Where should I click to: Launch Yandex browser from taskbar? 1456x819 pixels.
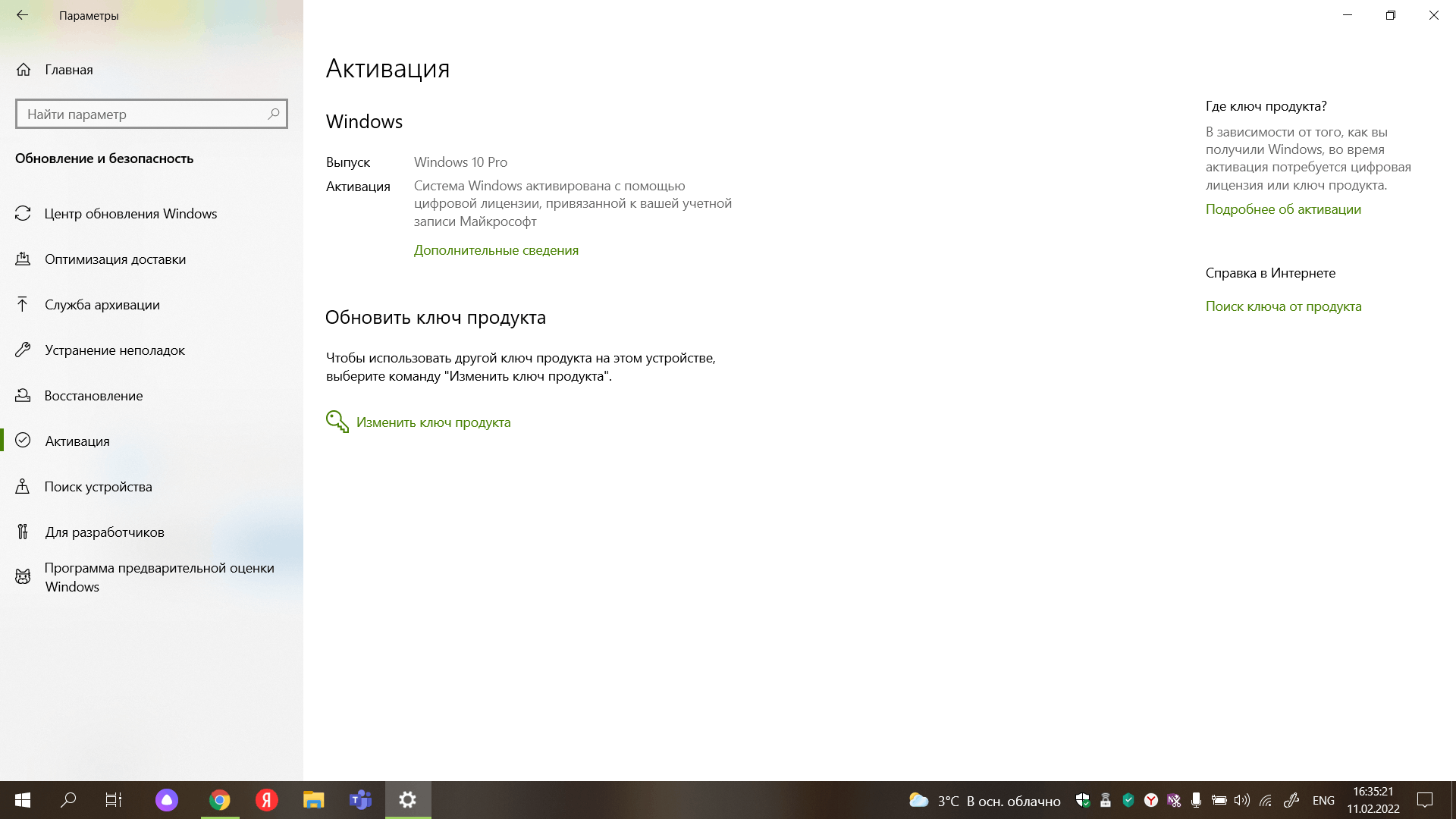266,800
